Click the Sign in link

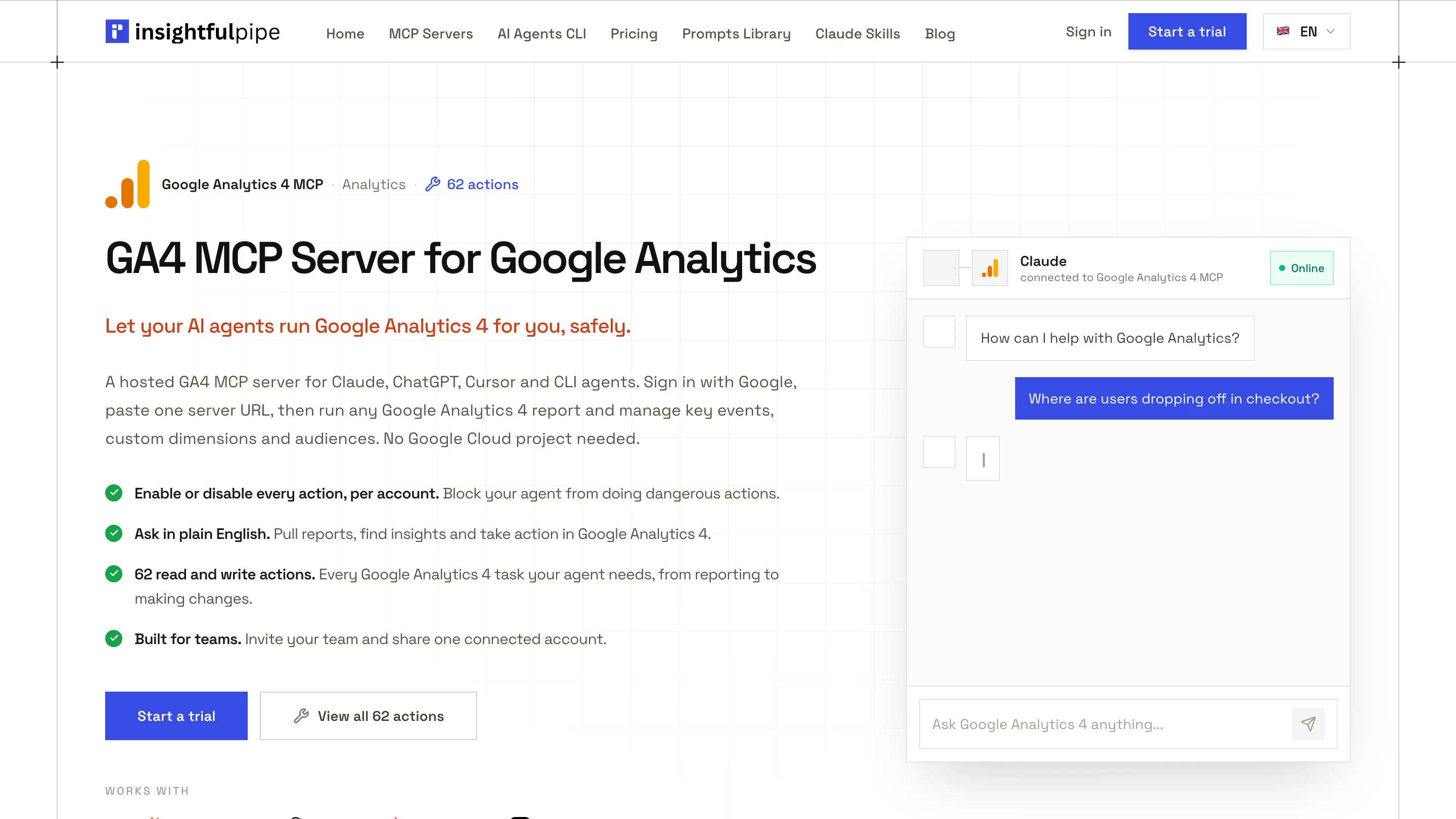[1088, 32]
